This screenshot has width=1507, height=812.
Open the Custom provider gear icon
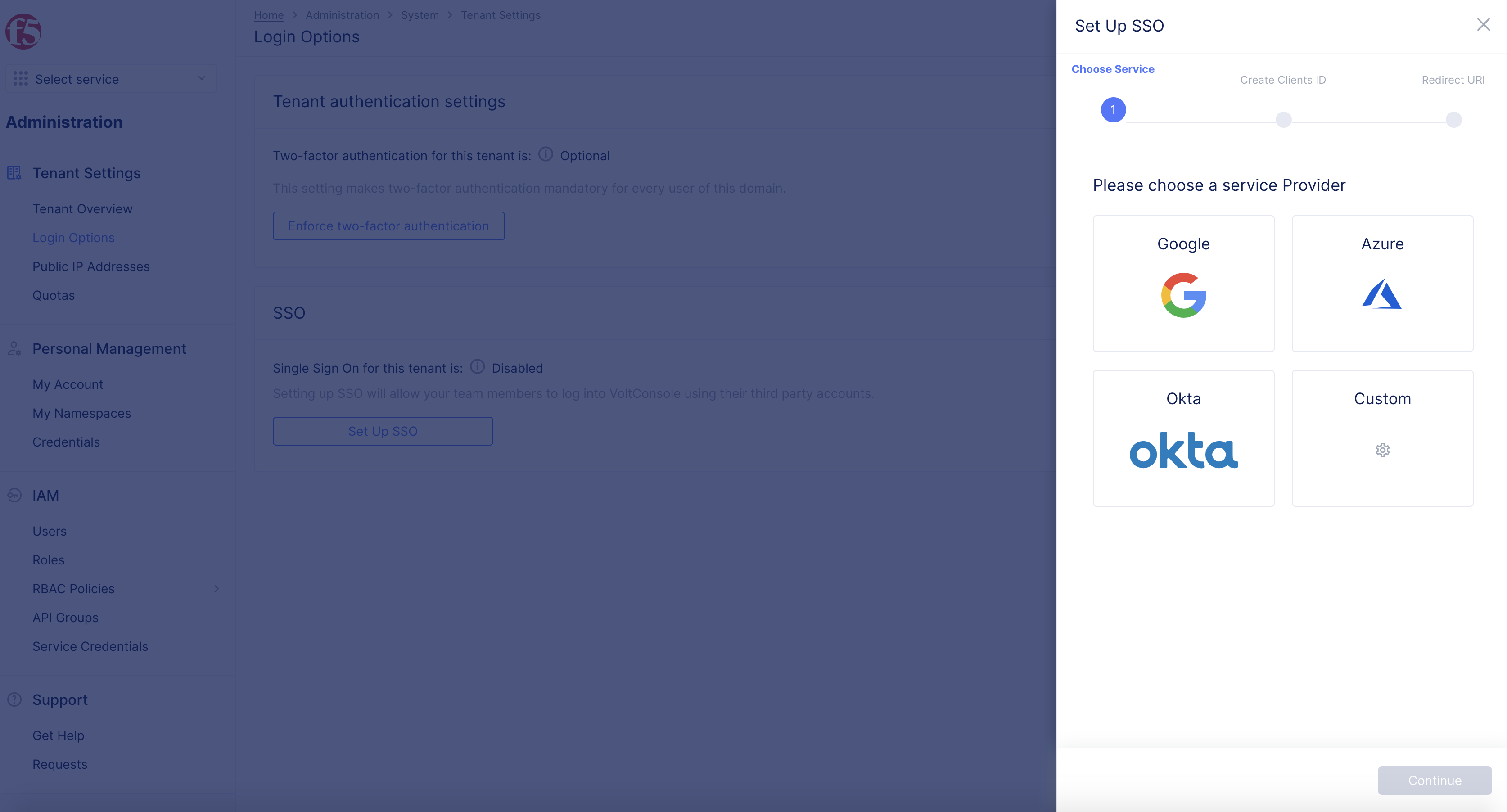point(1382,450)
